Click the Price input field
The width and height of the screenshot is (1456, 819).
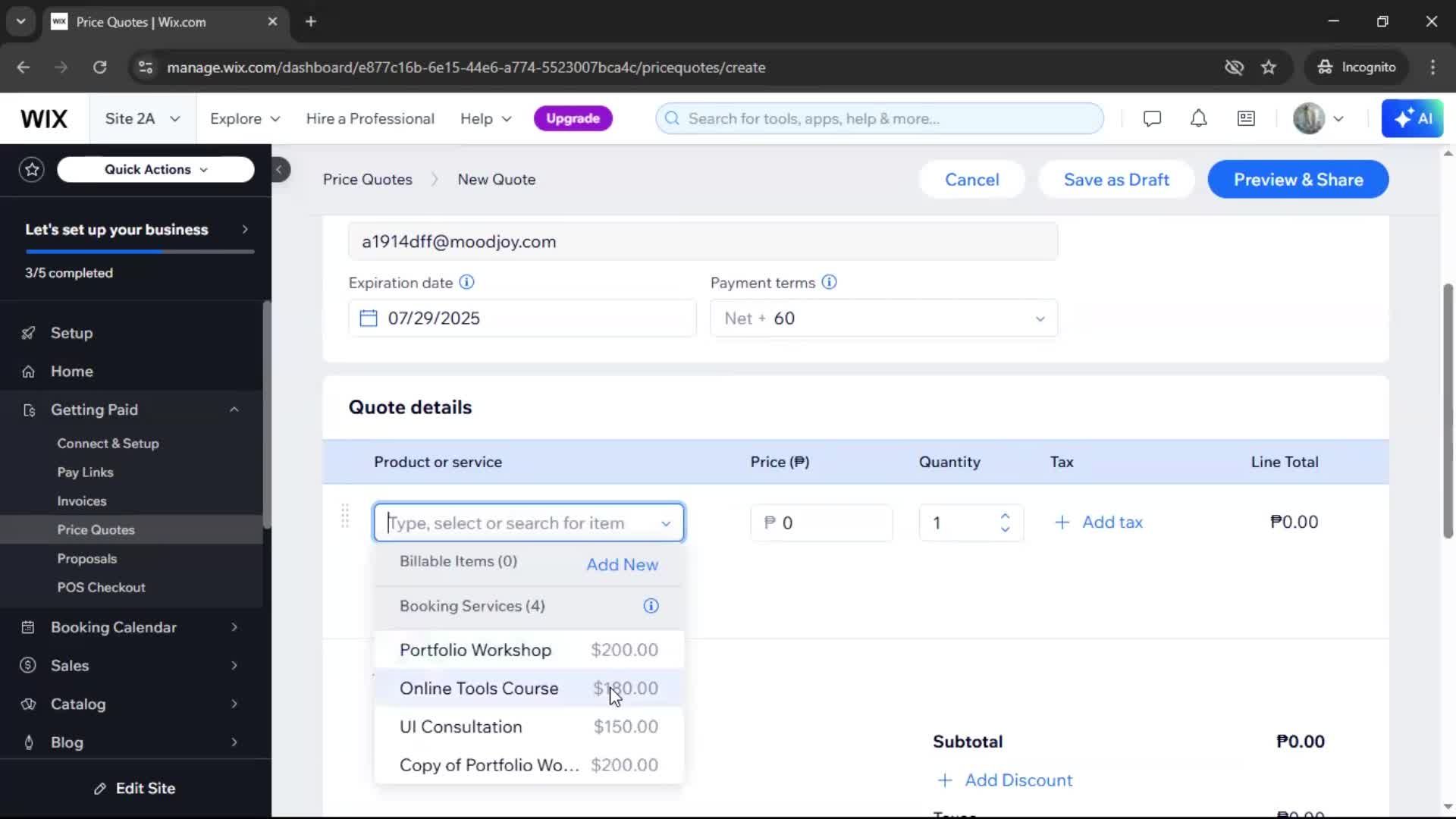(821, 523)
